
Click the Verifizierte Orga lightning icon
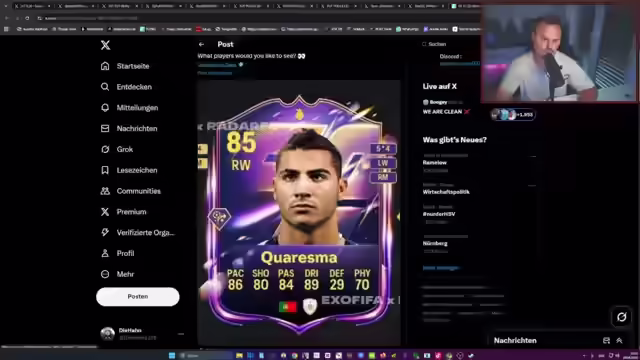(x=105, y=233)
